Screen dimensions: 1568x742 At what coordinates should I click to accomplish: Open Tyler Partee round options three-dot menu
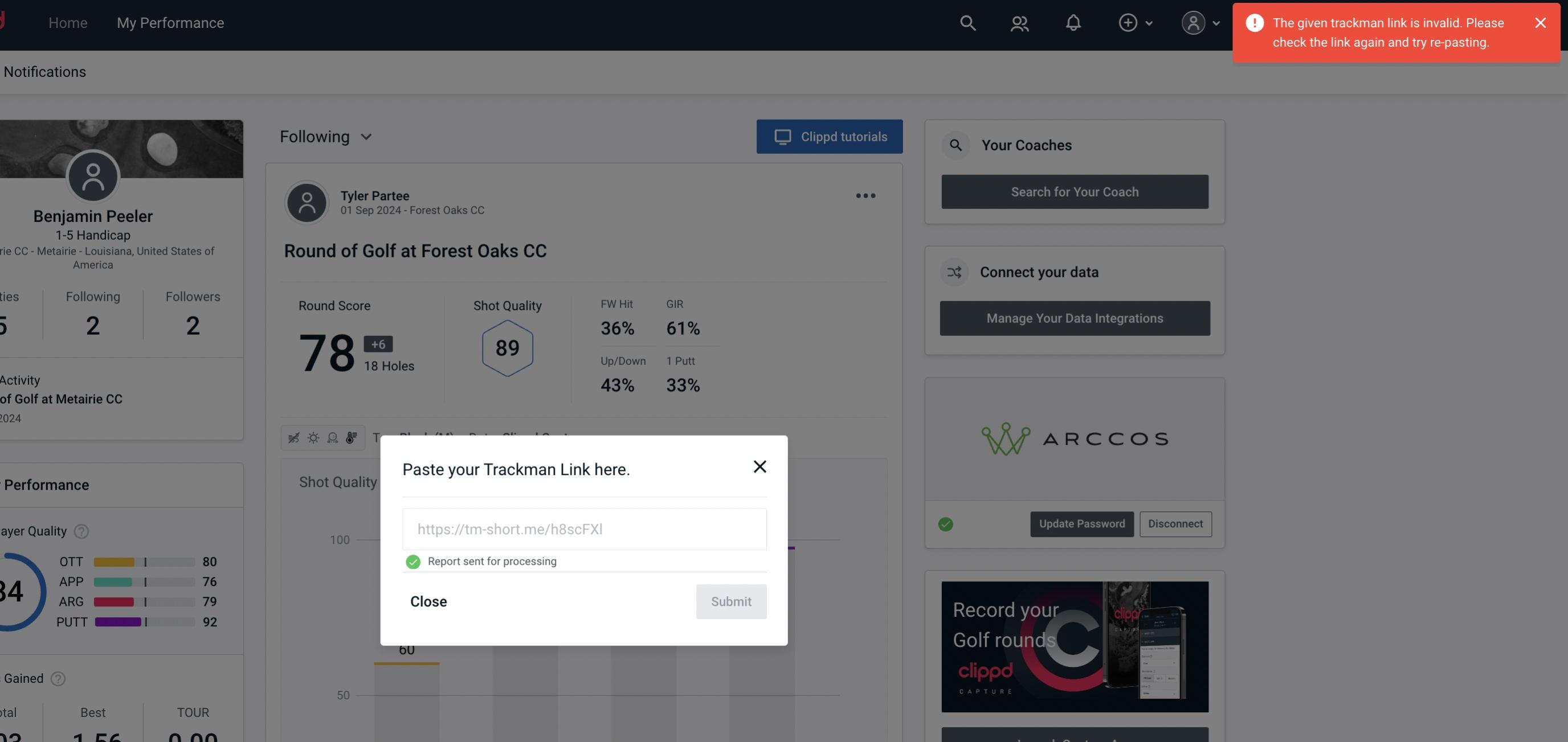pos(865,196)
